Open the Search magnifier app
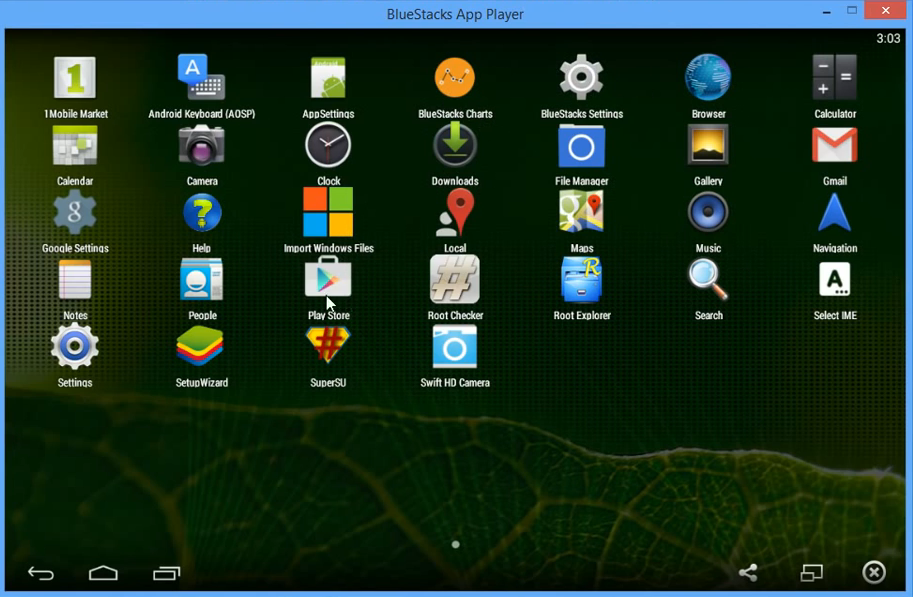The width and height of the screenshot is (913, 597). 708,280
